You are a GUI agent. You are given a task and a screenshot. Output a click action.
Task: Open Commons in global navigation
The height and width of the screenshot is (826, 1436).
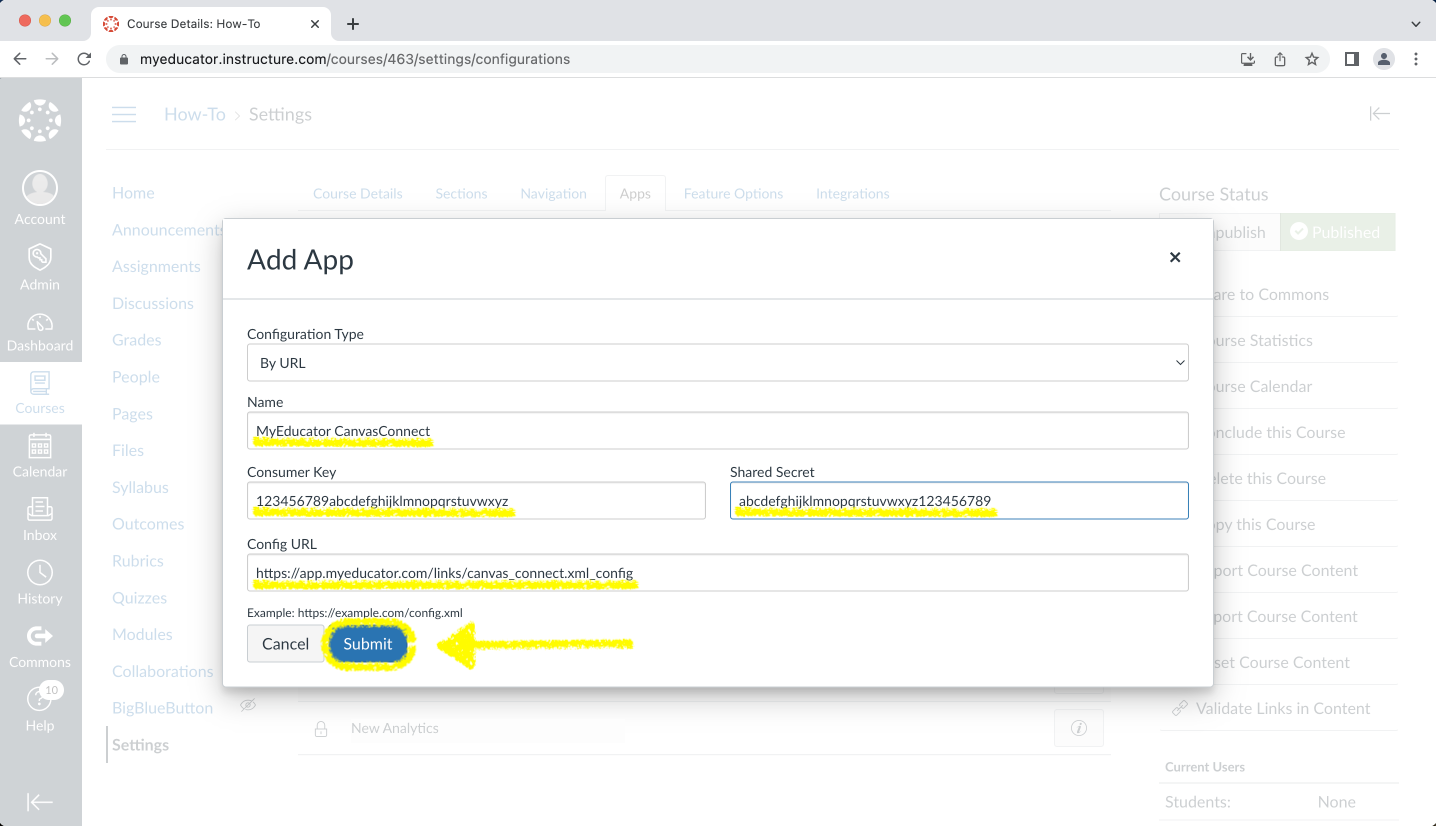[40, 647]
